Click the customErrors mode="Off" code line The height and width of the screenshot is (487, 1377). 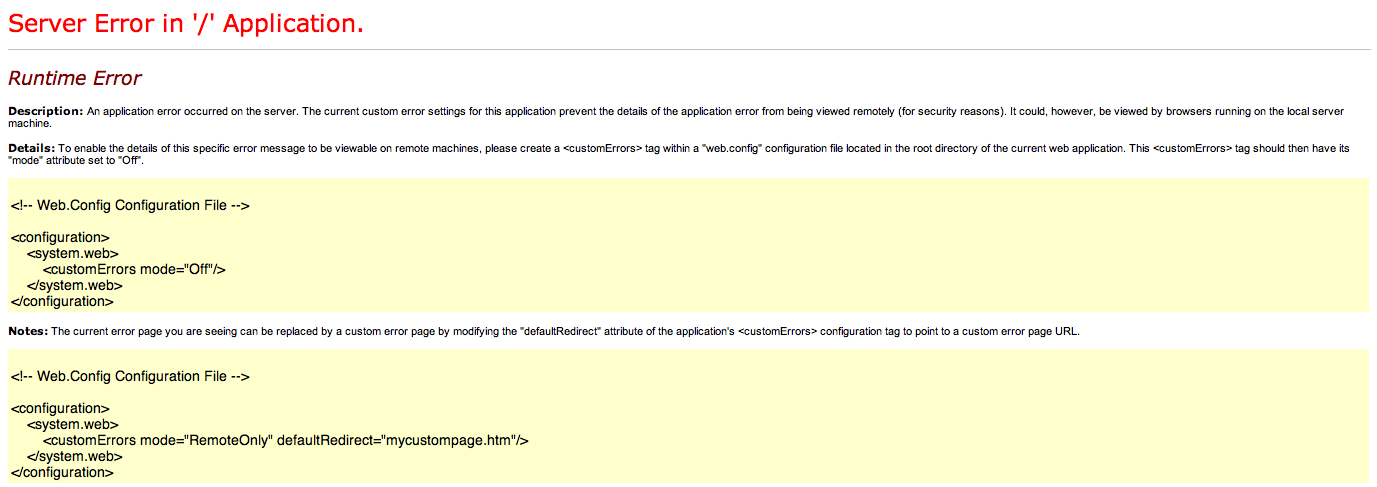click(x=135, y=269)
